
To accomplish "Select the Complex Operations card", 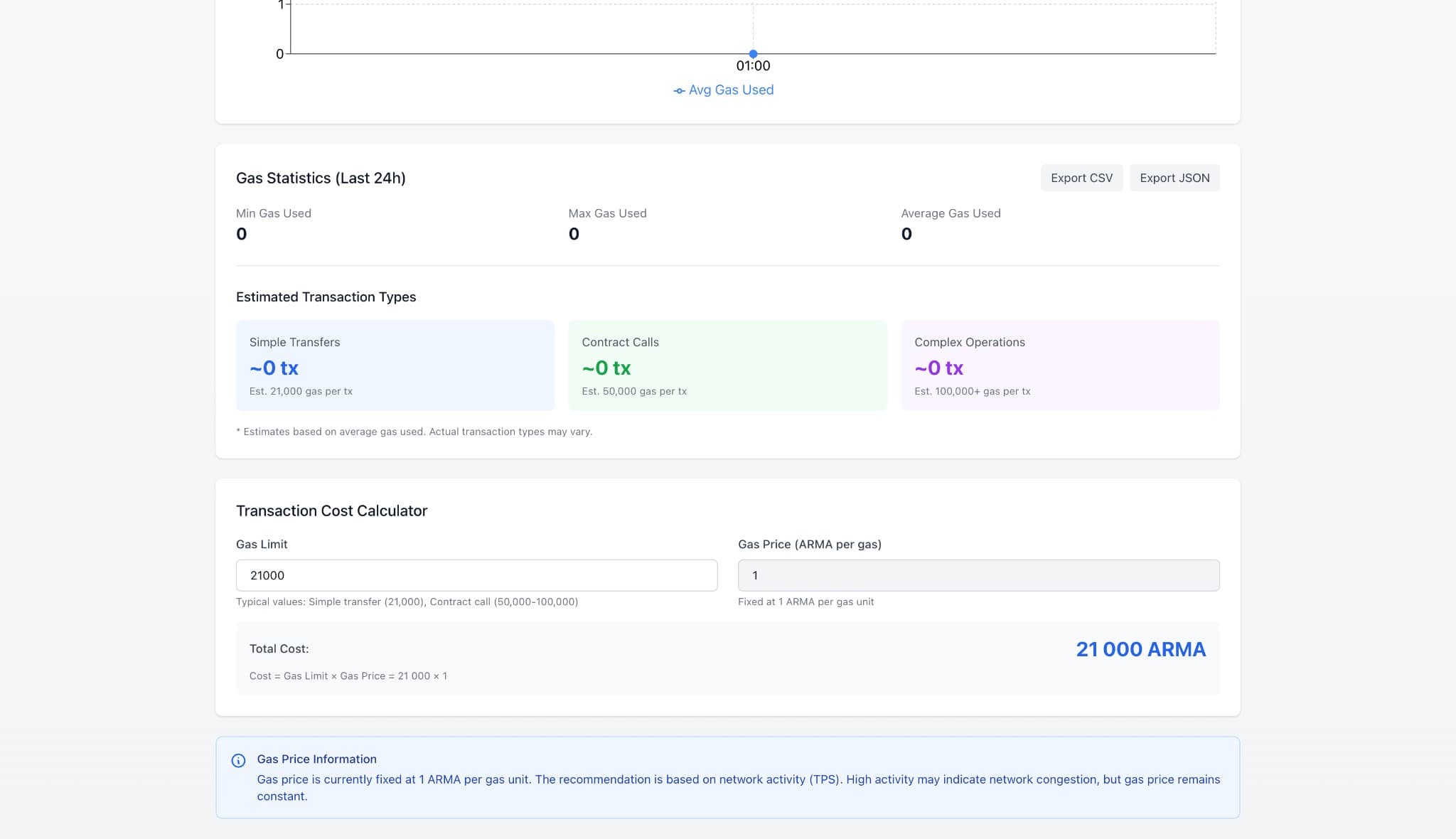I will 1059,365.
